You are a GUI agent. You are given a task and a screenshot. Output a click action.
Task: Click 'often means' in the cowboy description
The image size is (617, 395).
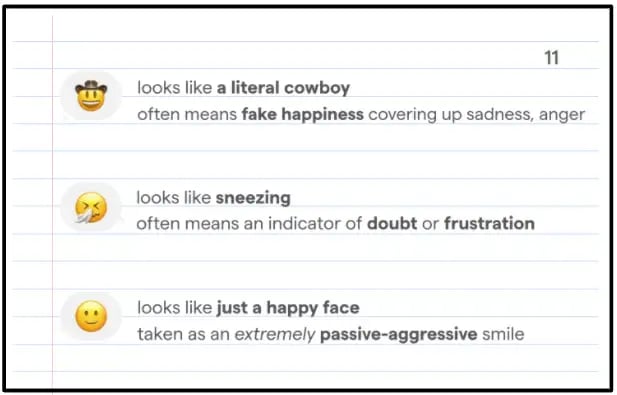[x=187, y=114]
